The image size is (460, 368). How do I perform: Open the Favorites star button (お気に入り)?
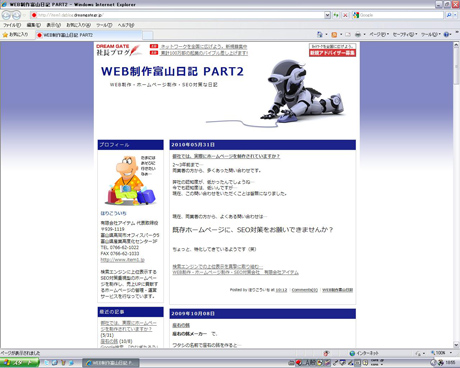pyautogui.click(x=15, y=35)
